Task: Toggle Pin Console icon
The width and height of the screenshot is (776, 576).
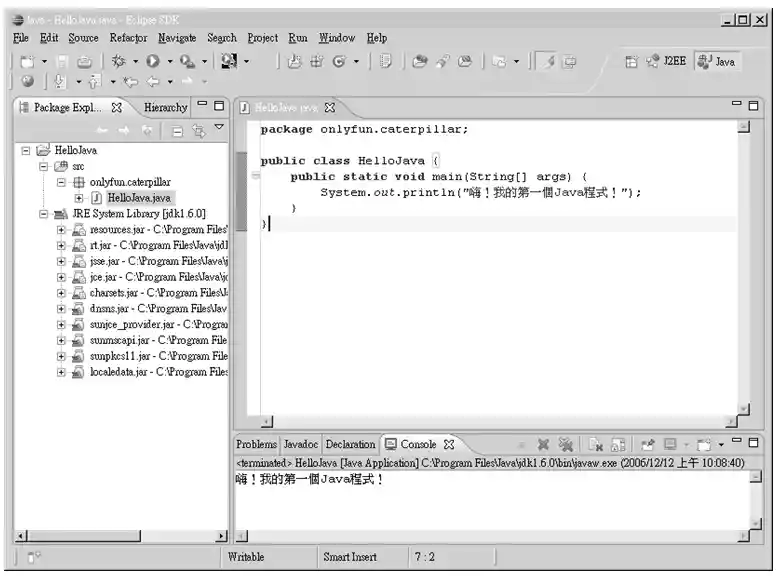Action: pyautogui.click(x=648, y=444)
